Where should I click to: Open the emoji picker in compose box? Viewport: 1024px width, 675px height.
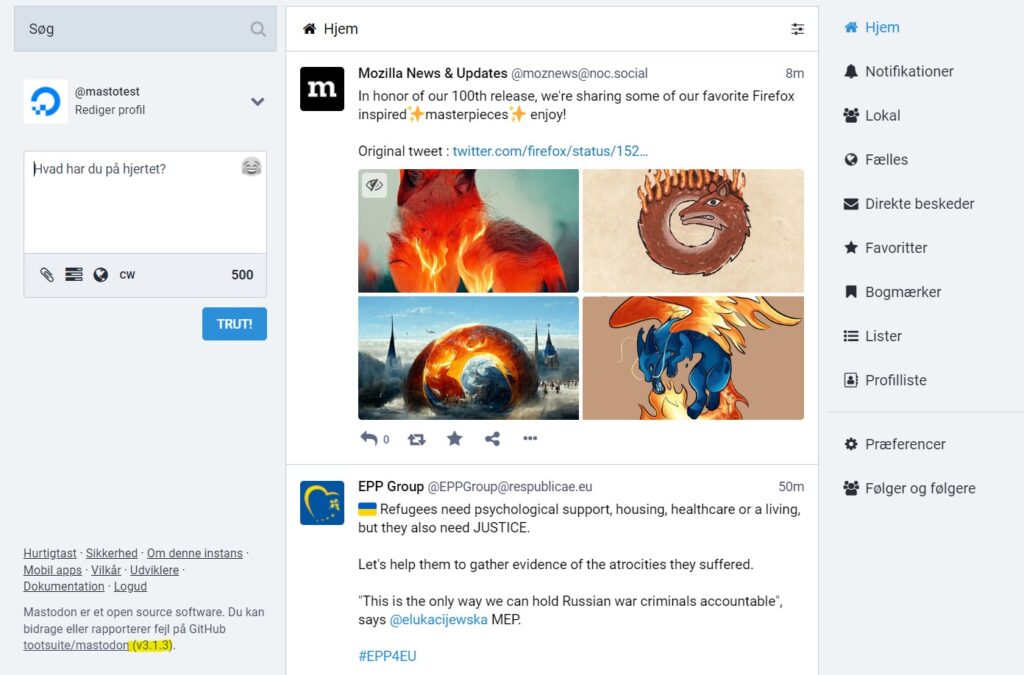[251, 167]
